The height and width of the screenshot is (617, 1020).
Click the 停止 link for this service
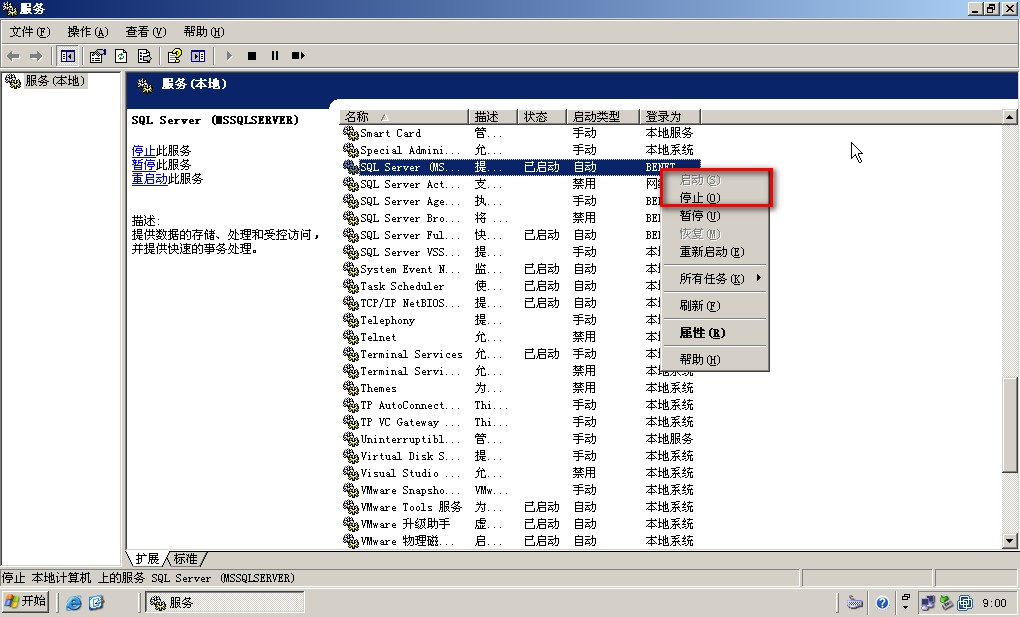click(x=143, y=150)
